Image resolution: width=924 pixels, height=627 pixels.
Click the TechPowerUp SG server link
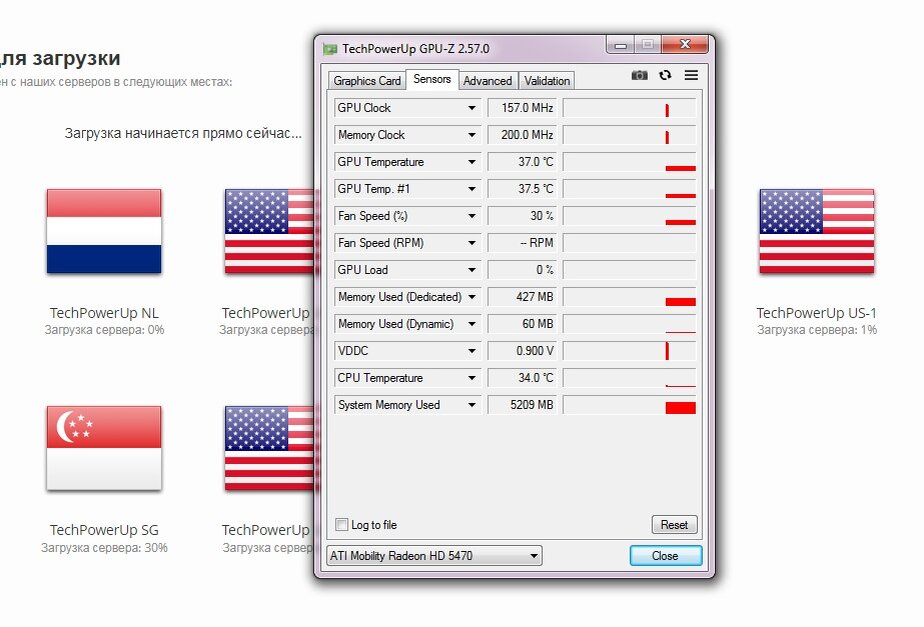[104, 530]
